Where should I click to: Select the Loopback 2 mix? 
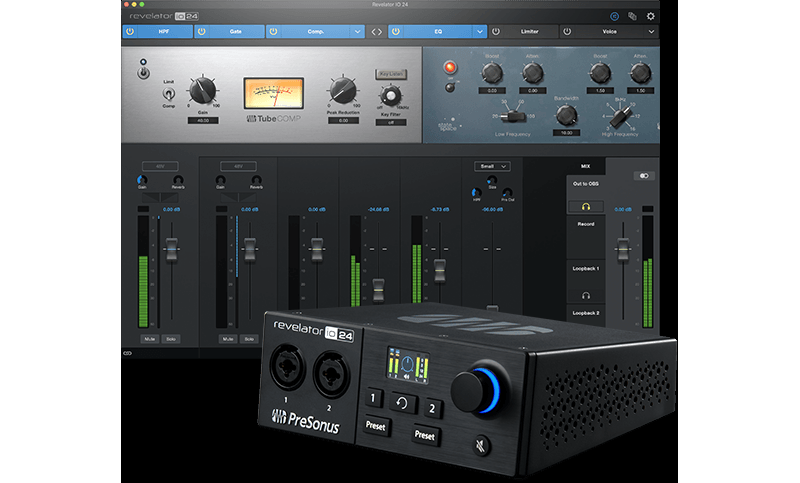(586, 313)
